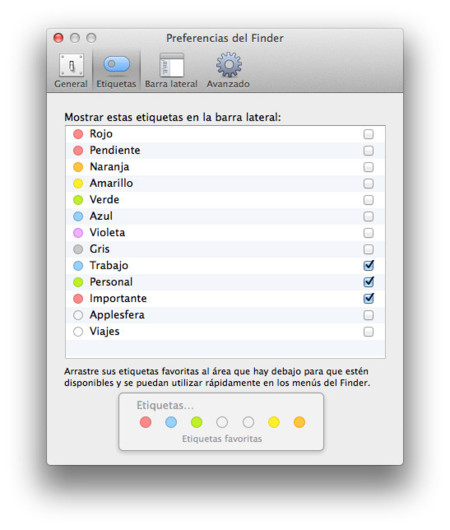Check the Viajes sidebar checkbox
This screenshot has height=530, width=450.
tap(369, 332)
